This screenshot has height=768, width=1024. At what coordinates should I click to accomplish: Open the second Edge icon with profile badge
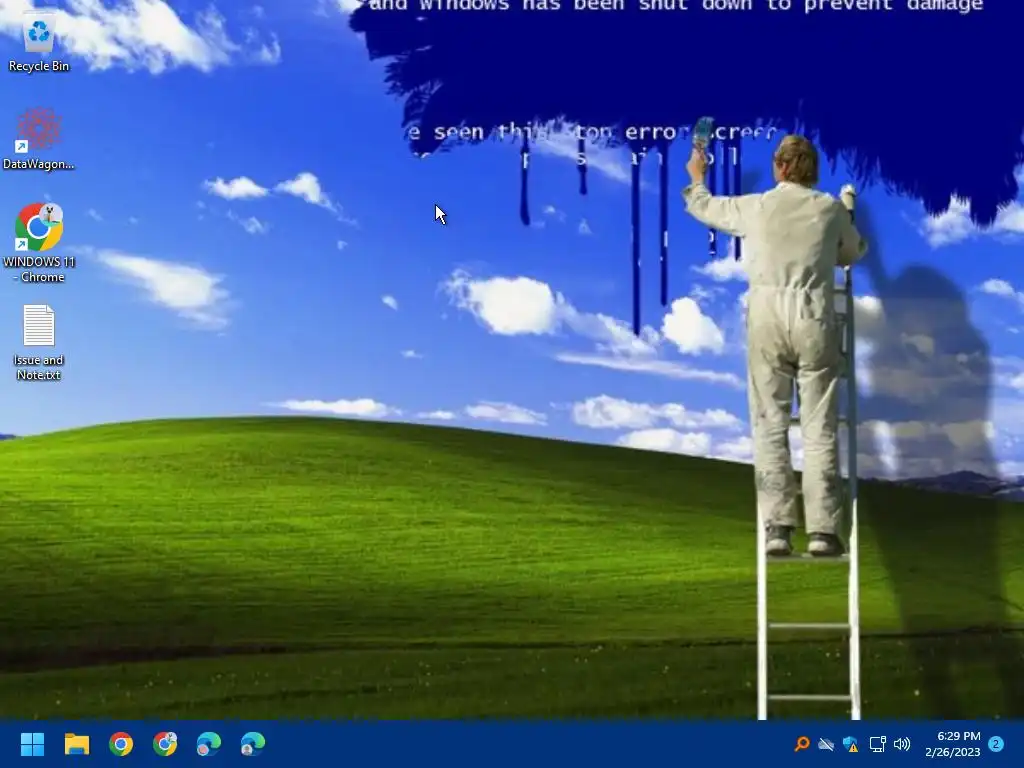pyautogui.click(x=253, y=744)
